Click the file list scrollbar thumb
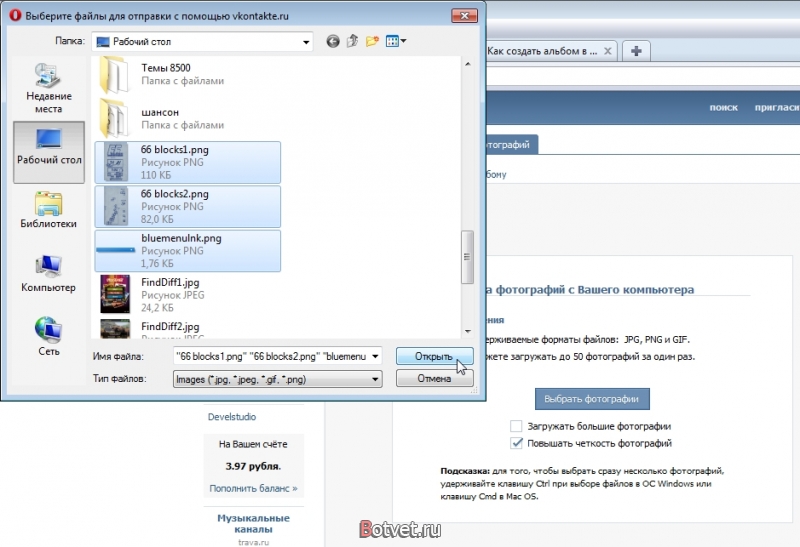Viewport: 800px width, 547px height. point(467,257)
